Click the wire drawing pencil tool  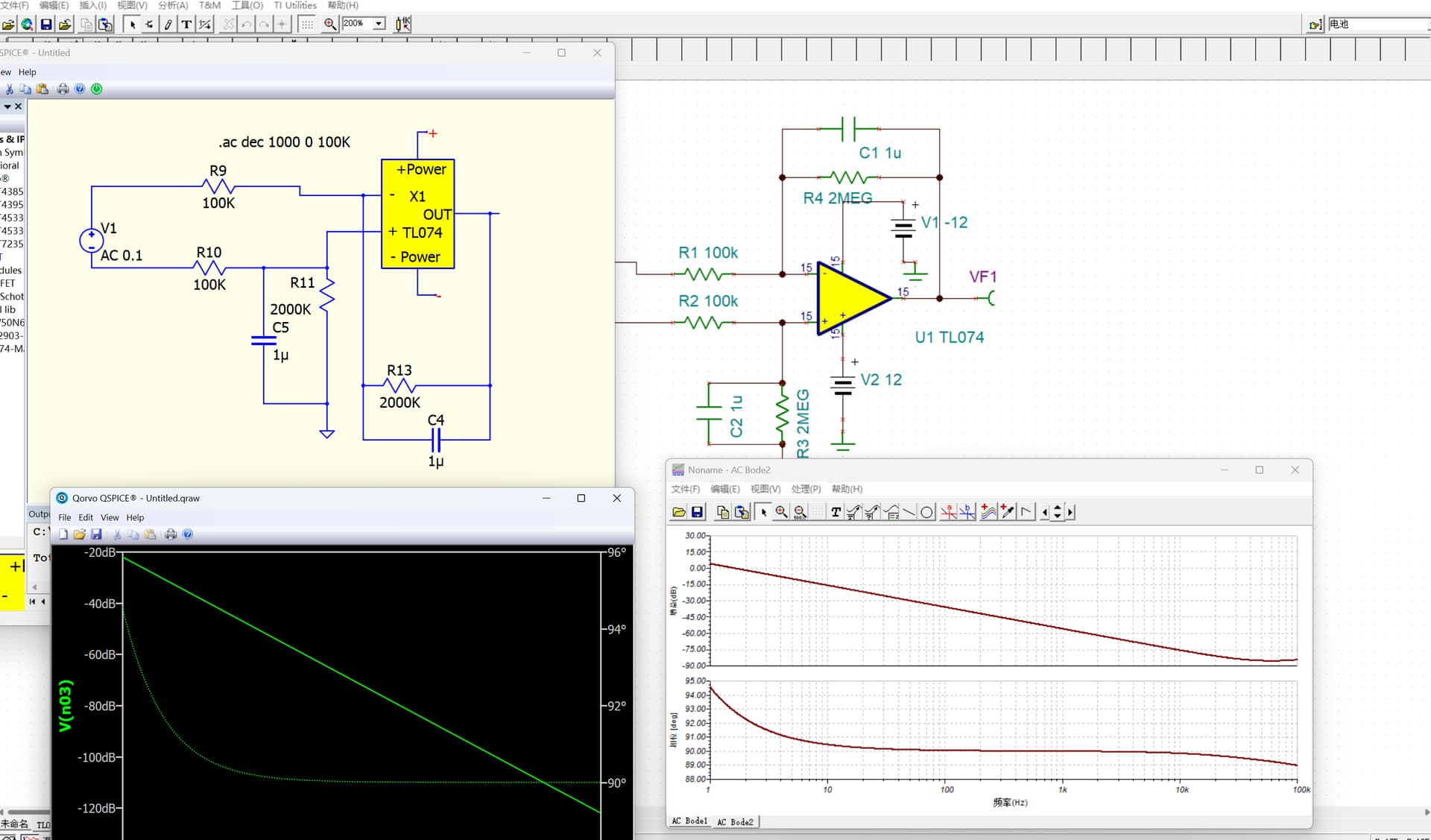(x=168, y=25)
